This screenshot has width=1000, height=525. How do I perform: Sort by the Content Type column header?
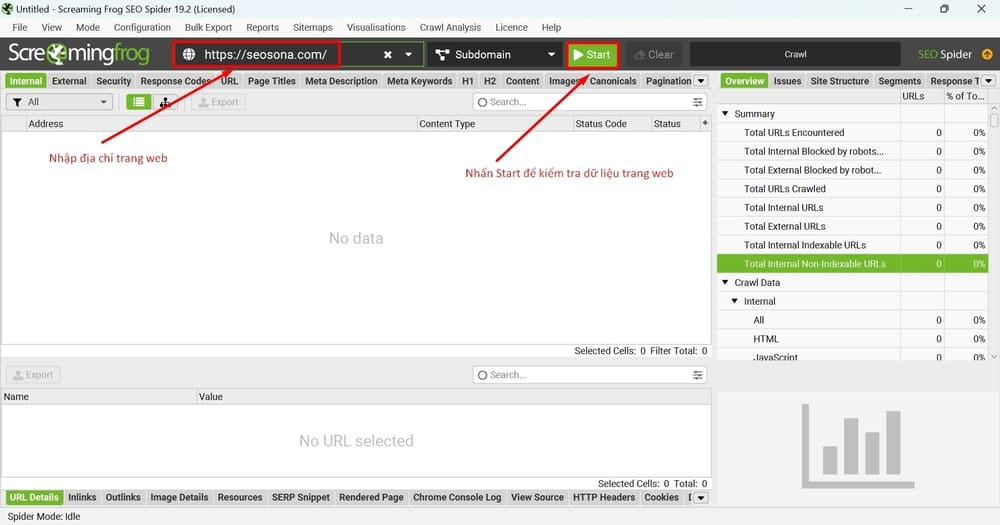click(x=494, y=124)
